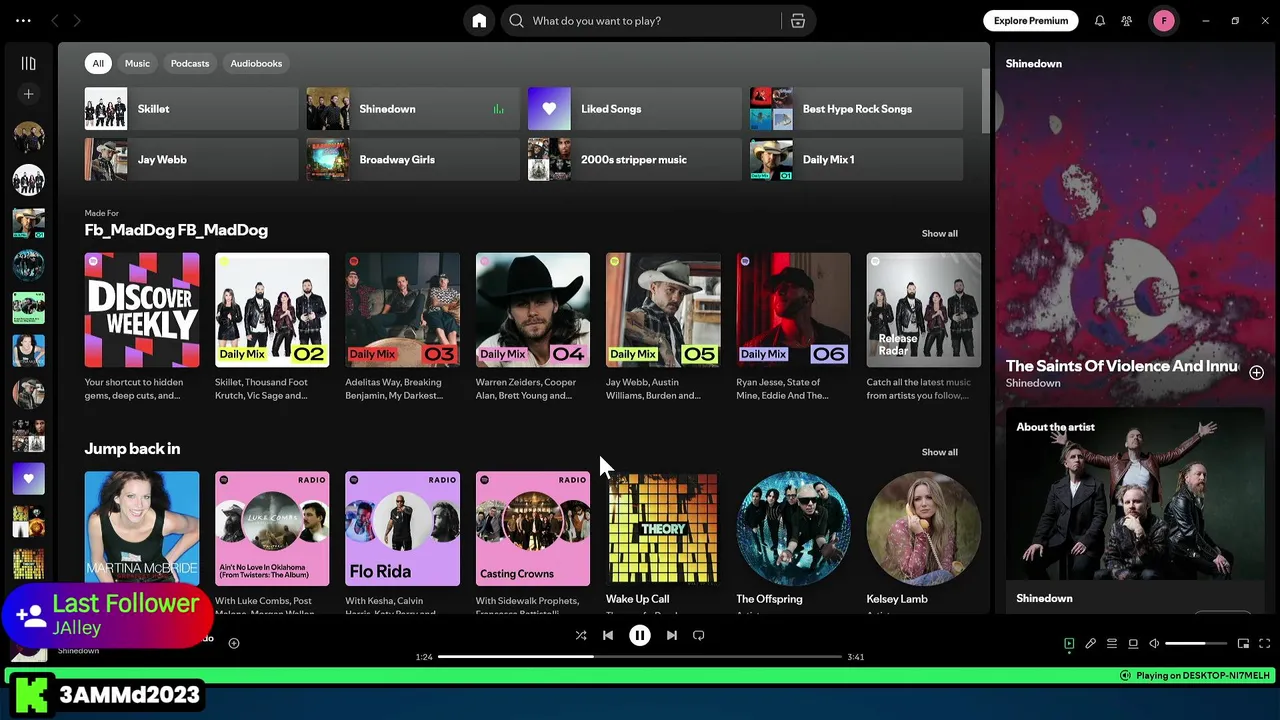Open About the artist Shinedown card
The height and width of the screenshot is (720, 1280).
point(1134,511)
